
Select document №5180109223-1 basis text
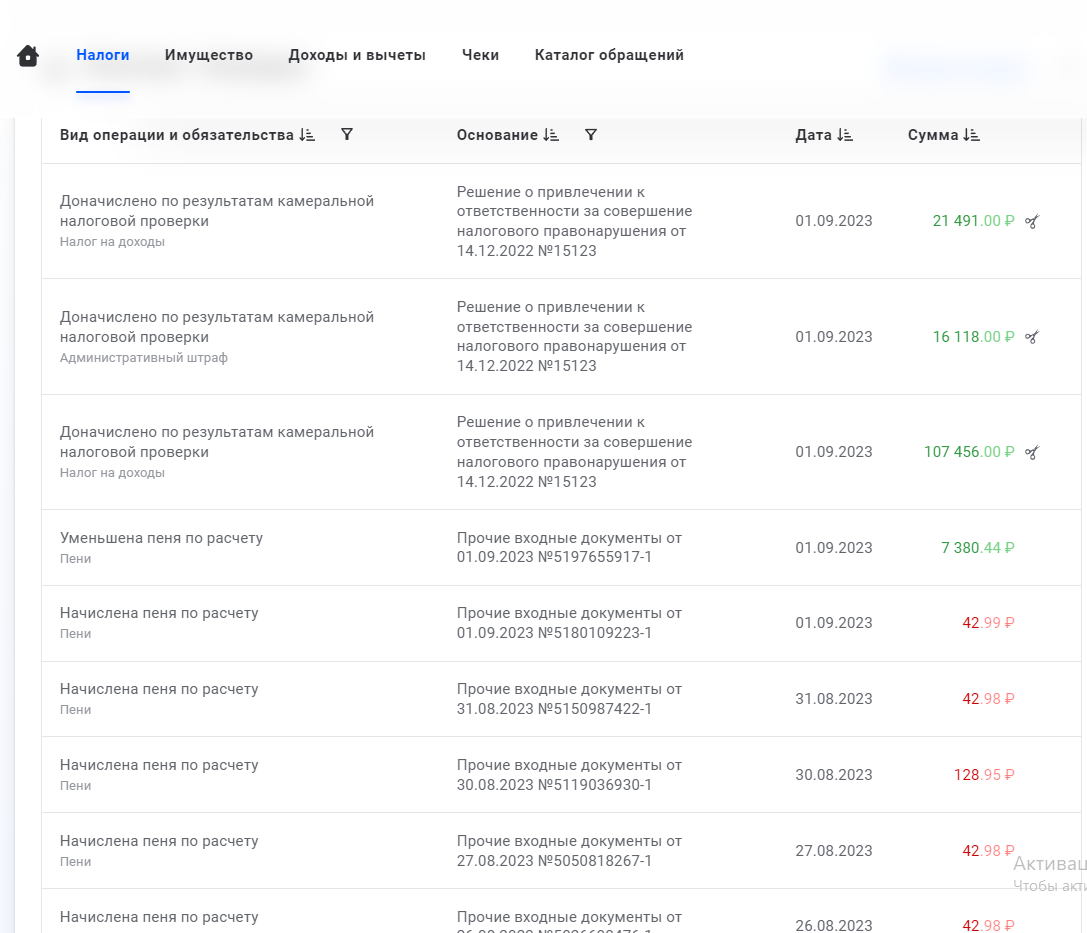point(569,622)
